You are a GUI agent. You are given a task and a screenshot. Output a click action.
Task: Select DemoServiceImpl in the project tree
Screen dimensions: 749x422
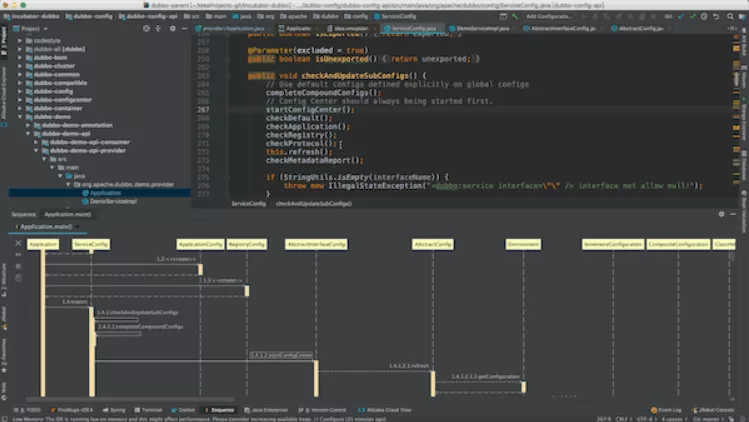(x=113, y=201)
